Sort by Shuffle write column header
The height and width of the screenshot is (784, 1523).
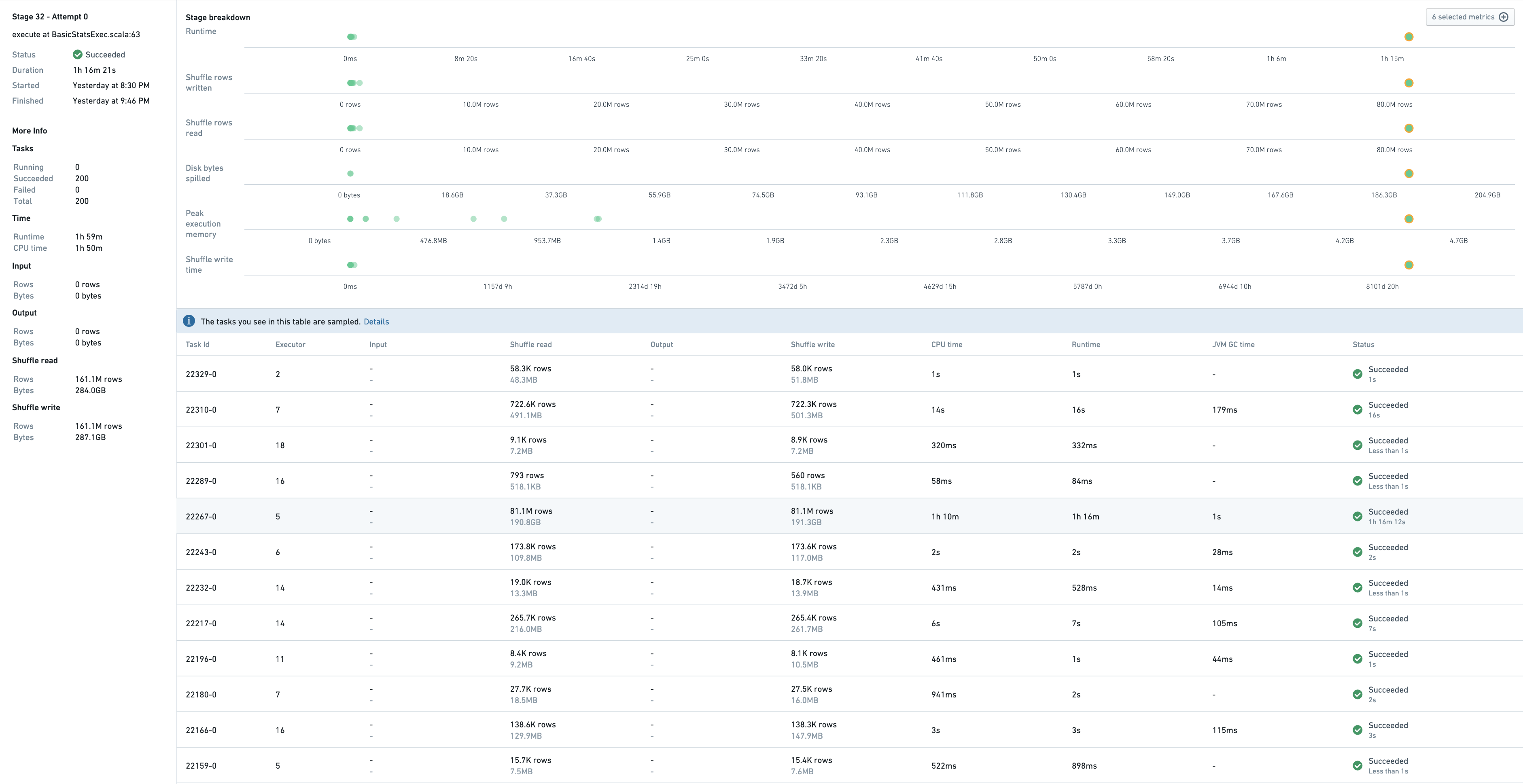813,345
